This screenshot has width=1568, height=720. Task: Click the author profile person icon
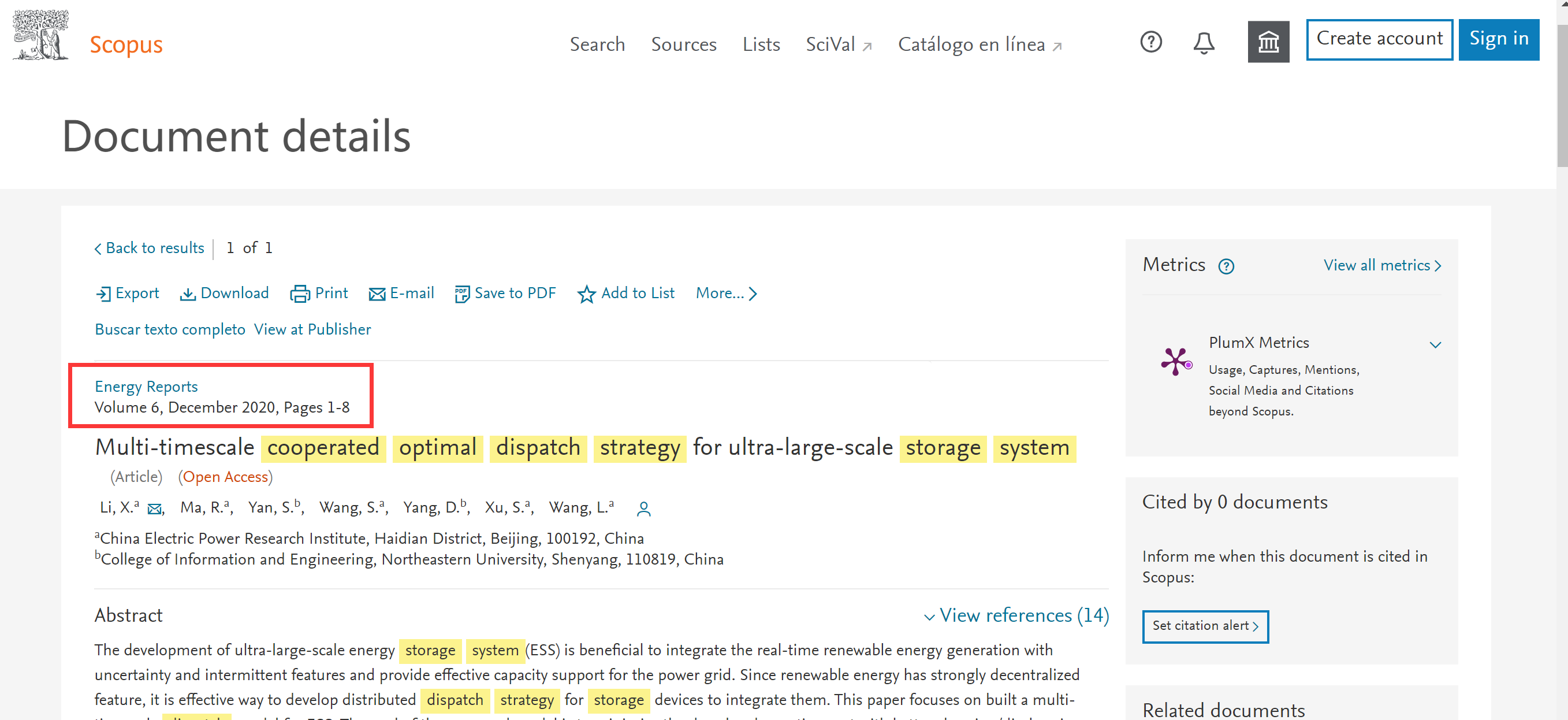[643, 509]
